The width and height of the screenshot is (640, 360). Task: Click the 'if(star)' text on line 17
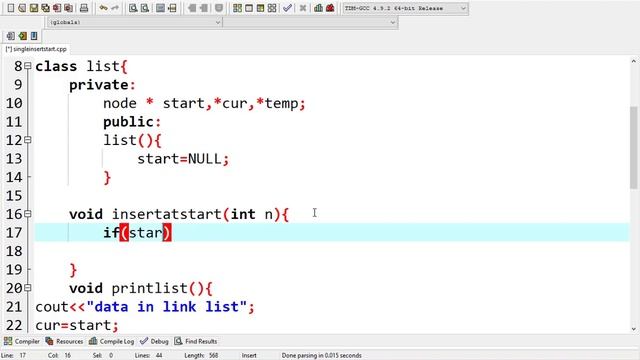(x=137, y=233)
